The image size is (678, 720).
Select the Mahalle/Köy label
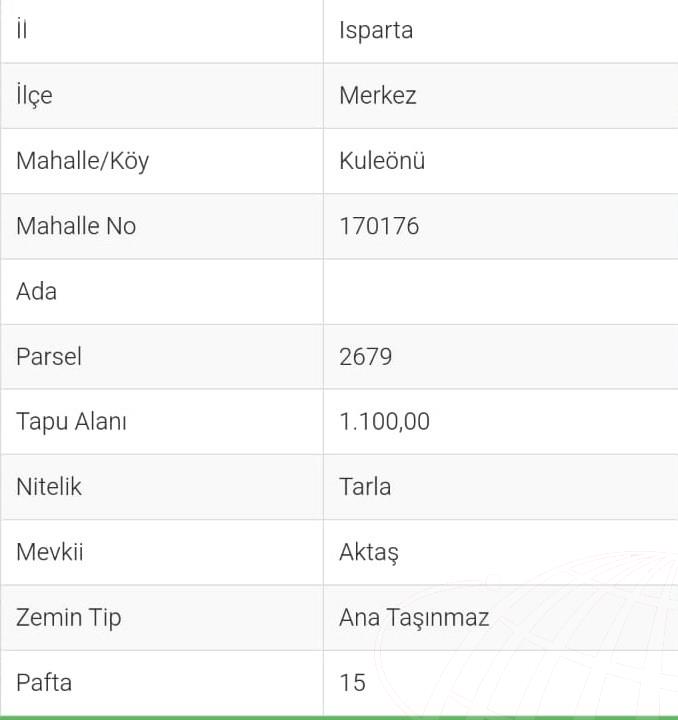[83, 161]
